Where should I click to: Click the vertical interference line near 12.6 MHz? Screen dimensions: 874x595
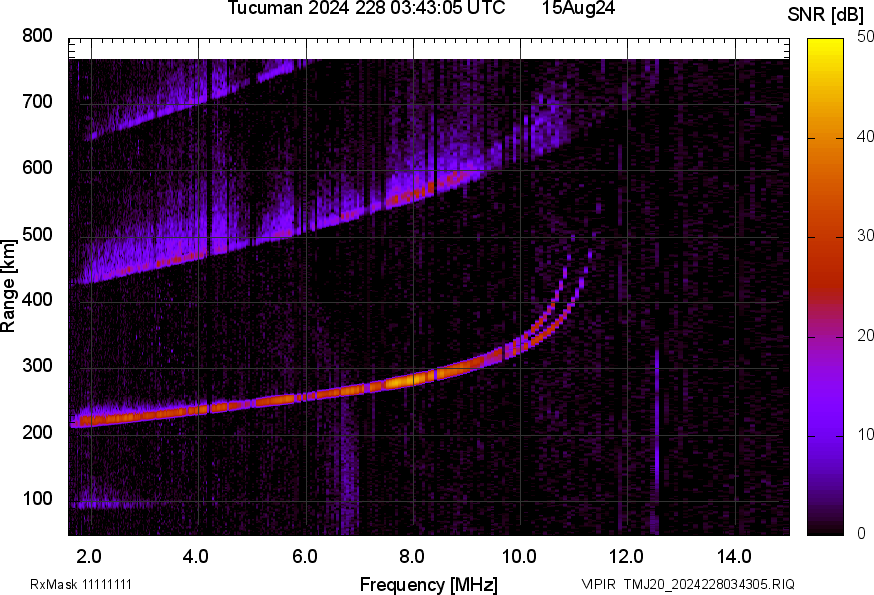(x=656, y=420)
